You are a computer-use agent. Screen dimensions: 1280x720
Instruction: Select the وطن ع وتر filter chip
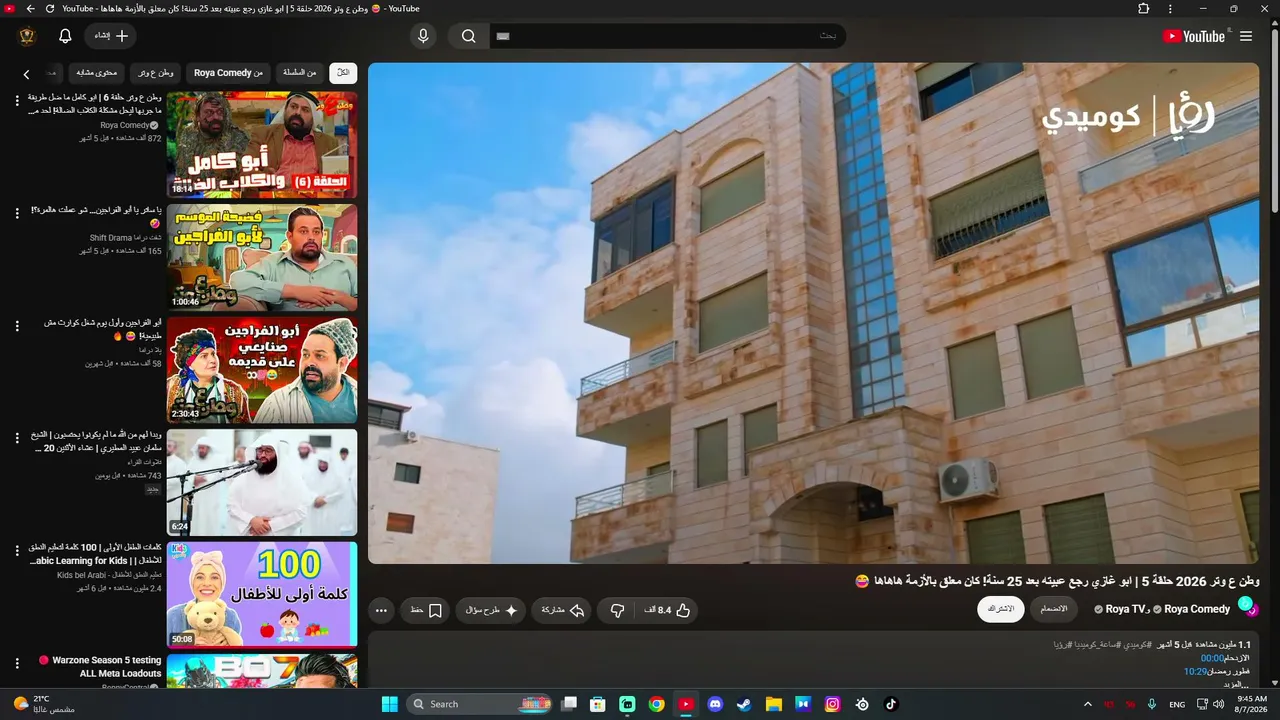155,73
